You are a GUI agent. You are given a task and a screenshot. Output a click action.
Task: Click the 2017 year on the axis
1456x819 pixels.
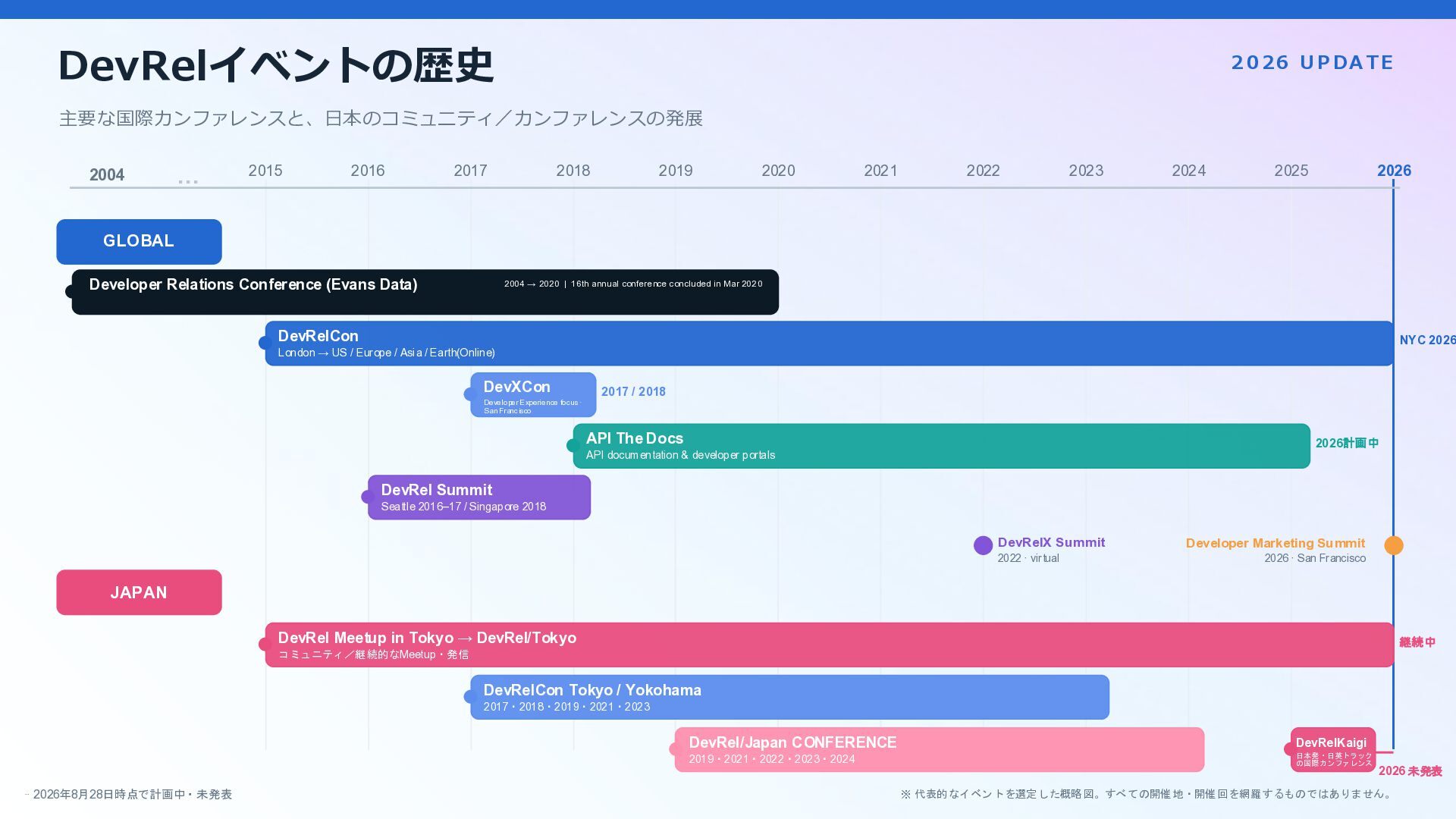[x=470, y=171]
